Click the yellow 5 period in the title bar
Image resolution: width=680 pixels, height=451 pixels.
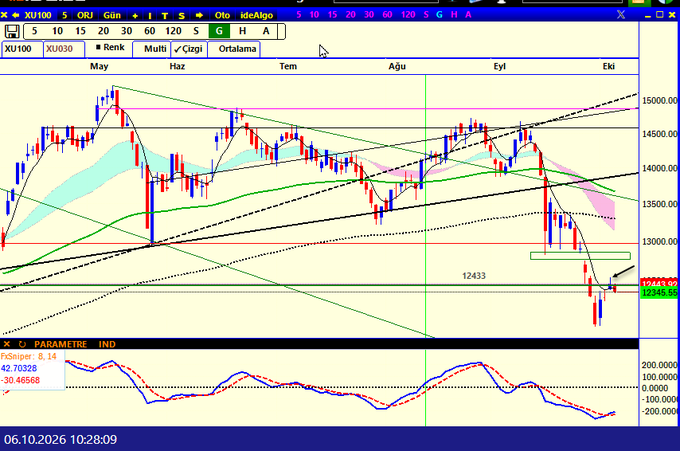point(64,15)
